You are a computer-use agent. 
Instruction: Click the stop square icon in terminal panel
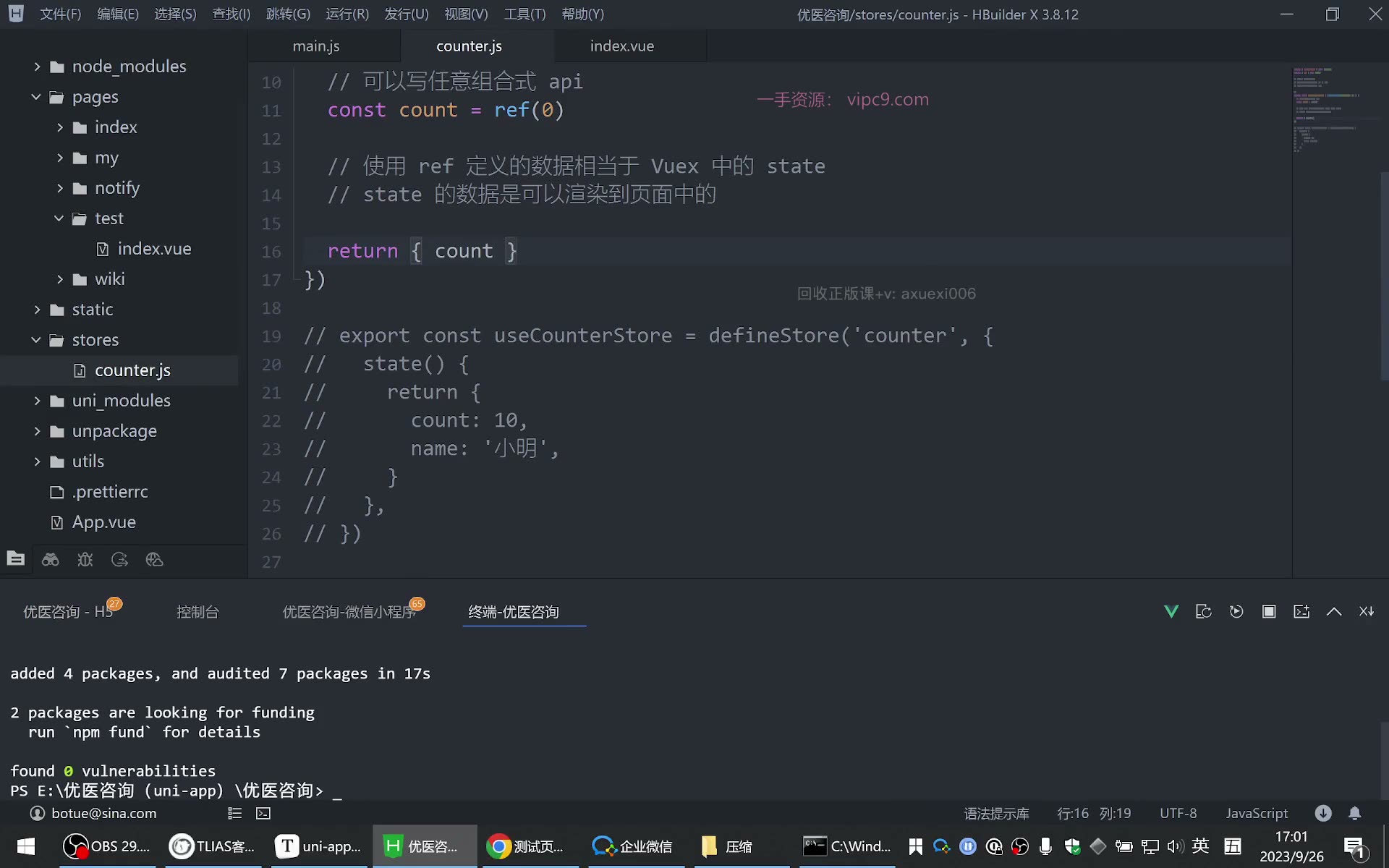tap(1269, 612)
